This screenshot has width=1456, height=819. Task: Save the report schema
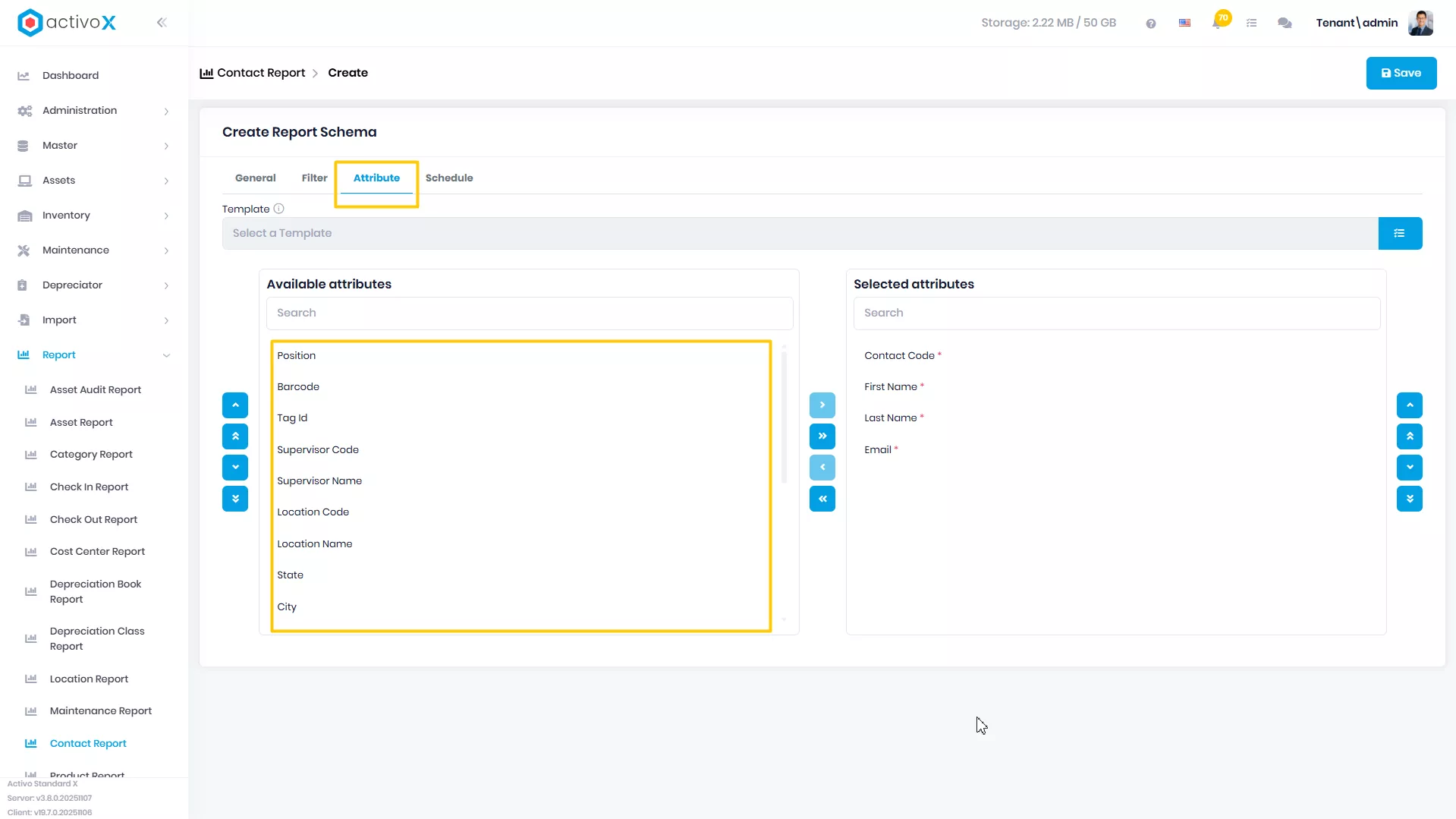click(1401, 73)
